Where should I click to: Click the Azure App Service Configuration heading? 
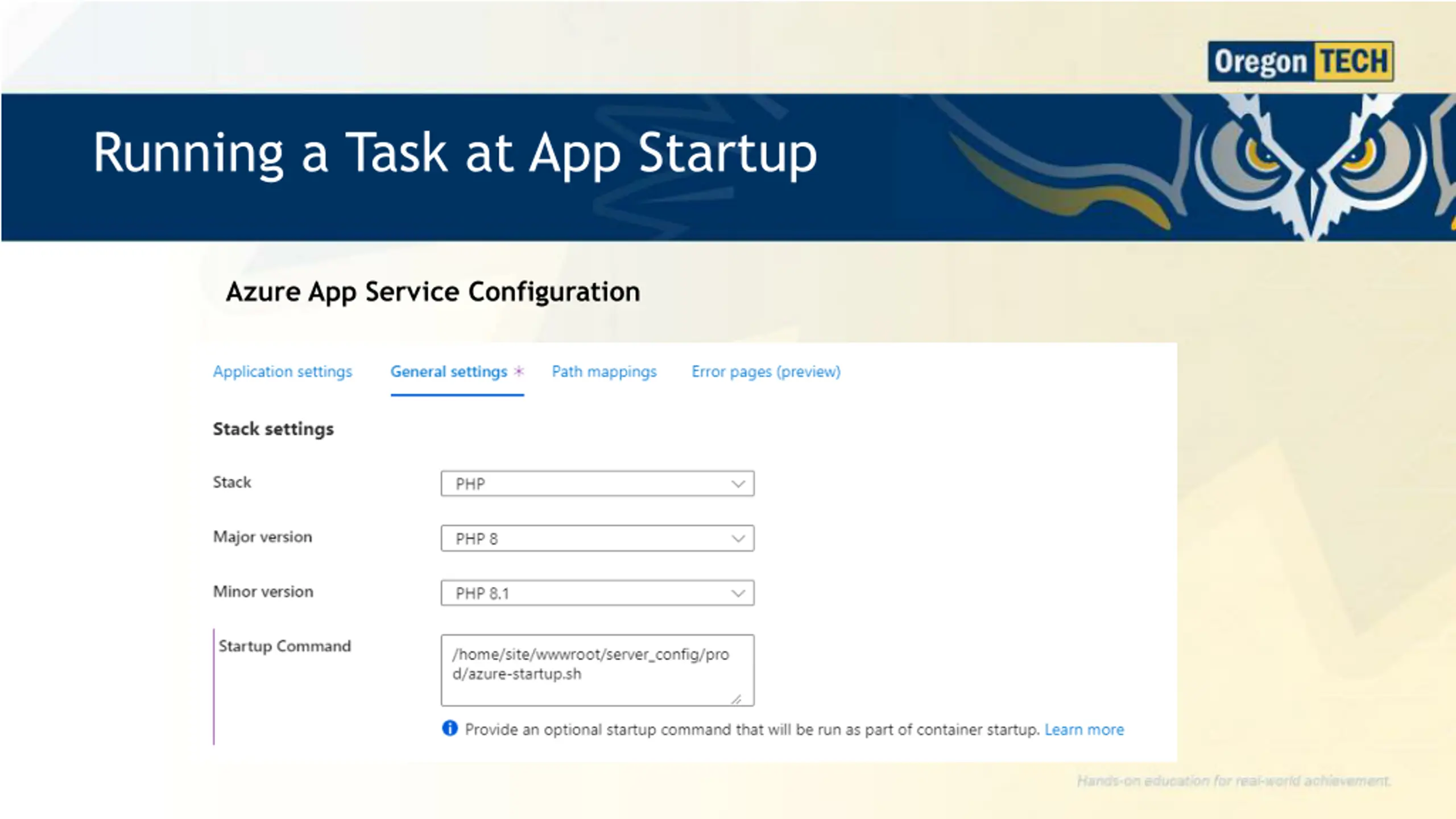tap(433, 292)
